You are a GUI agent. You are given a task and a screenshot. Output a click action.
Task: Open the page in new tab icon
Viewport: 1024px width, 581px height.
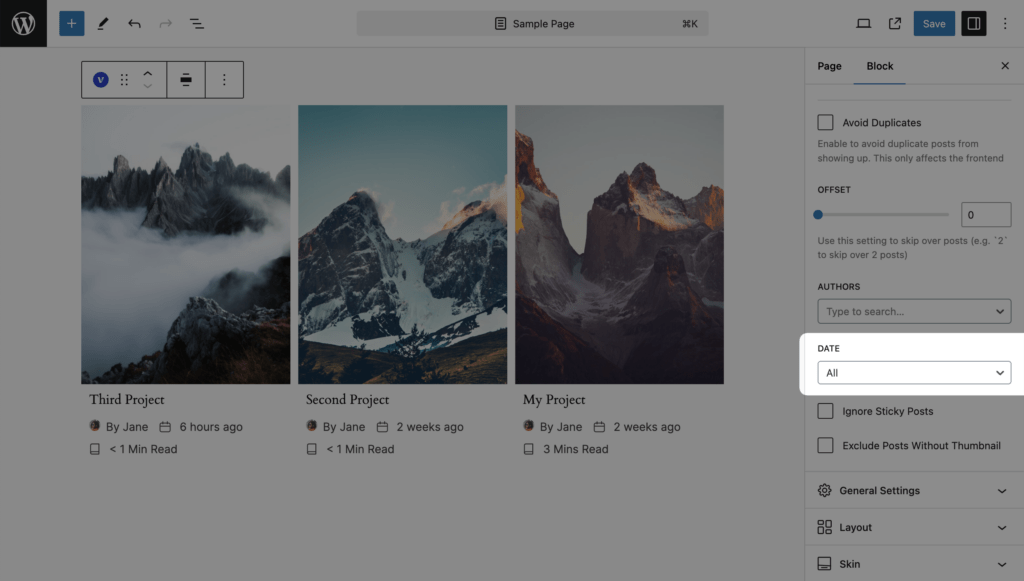point(895,23)
